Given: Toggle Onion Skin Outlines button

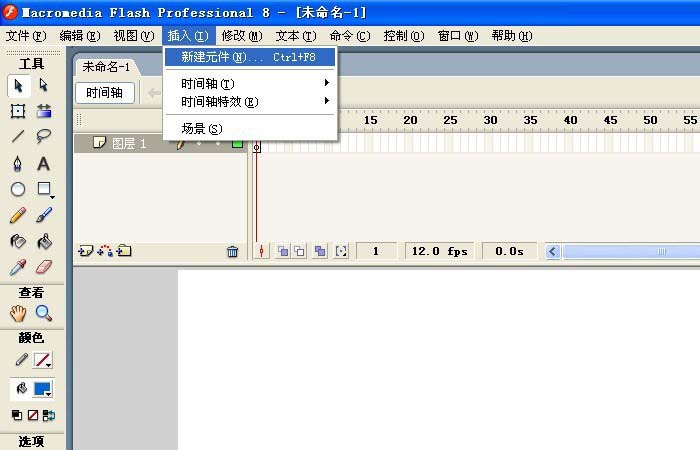Looking at the screenshot, I should pyautogui.click(x=300, y=251).
